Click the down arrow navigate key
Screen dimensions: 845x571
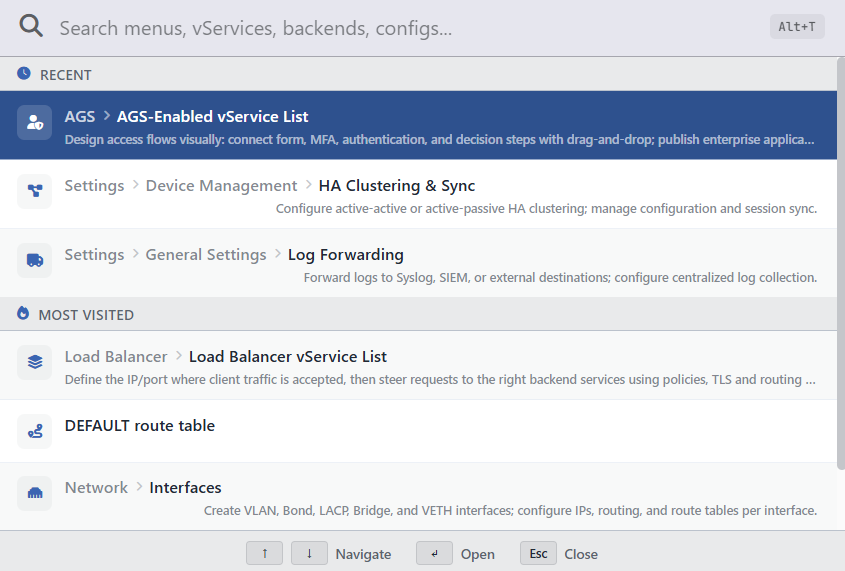(x=309, y=553)
